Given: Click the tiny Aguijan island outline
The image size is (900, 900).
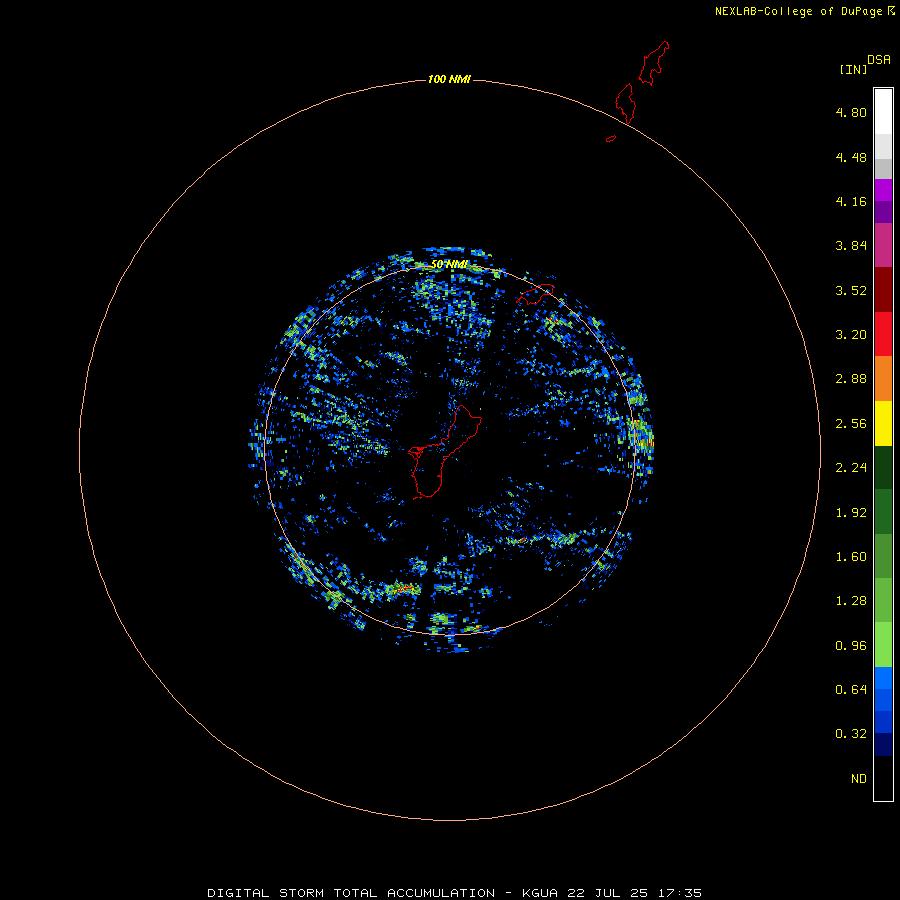Looking at the screenshot, I should 611,138.
